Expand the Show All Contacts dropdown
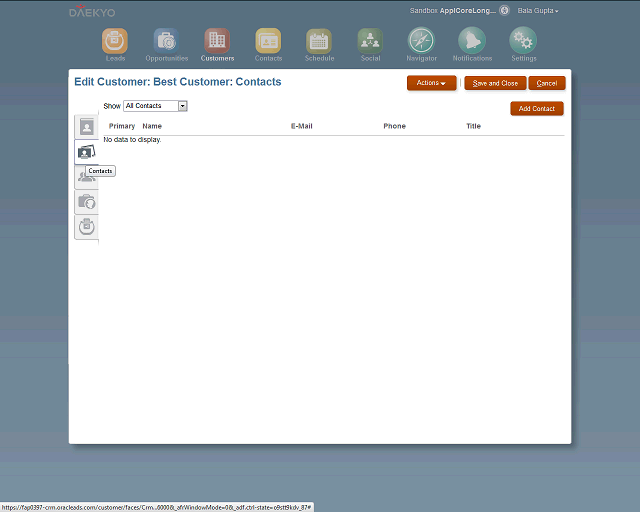The width and height of the screenshot is (640, 512). pos(183,106)
